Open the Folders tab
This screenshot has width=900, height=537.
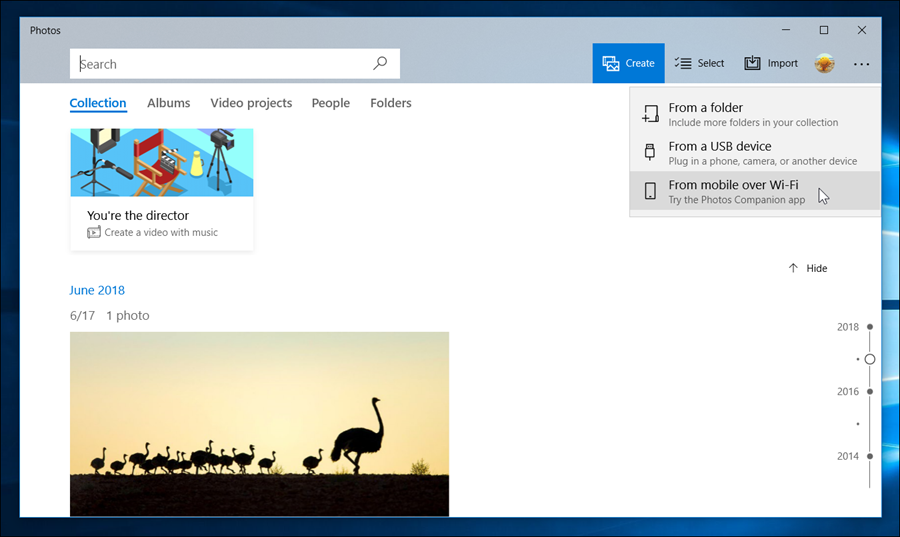[x=390, y=103]
